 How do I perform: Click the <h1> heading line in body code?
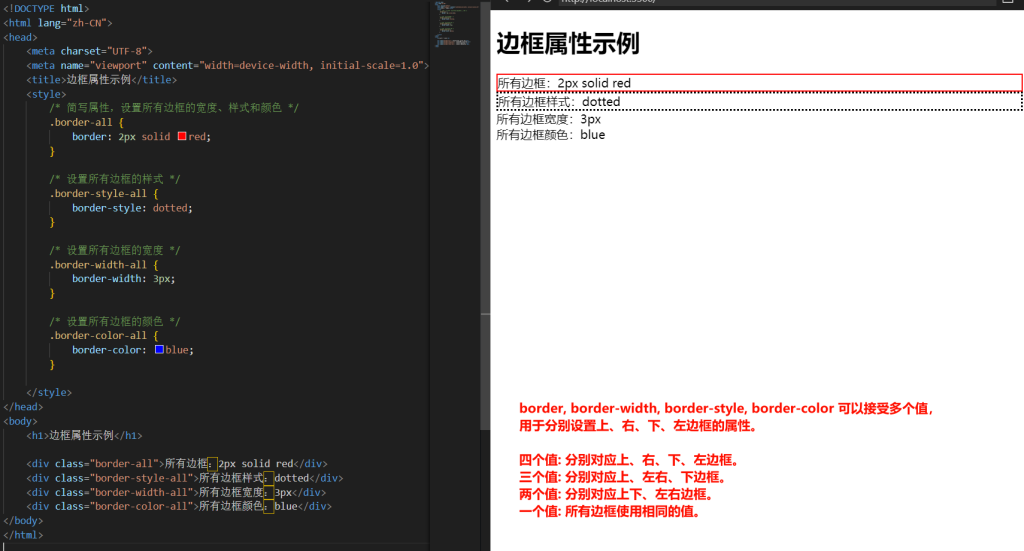pos(85,435)
